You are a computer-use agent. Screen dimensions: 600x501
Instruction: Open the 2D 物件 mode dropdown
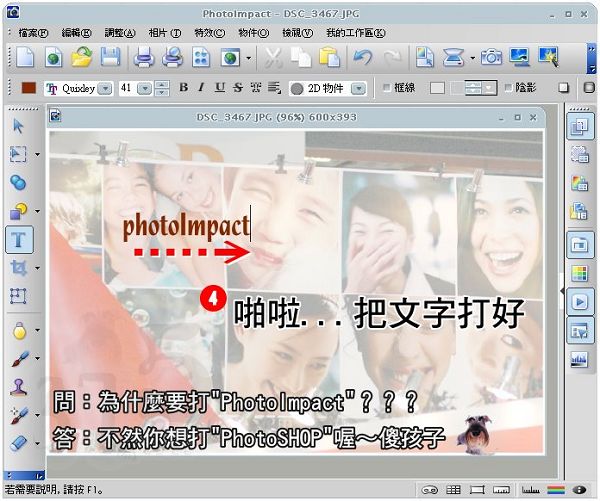[358, 89]
